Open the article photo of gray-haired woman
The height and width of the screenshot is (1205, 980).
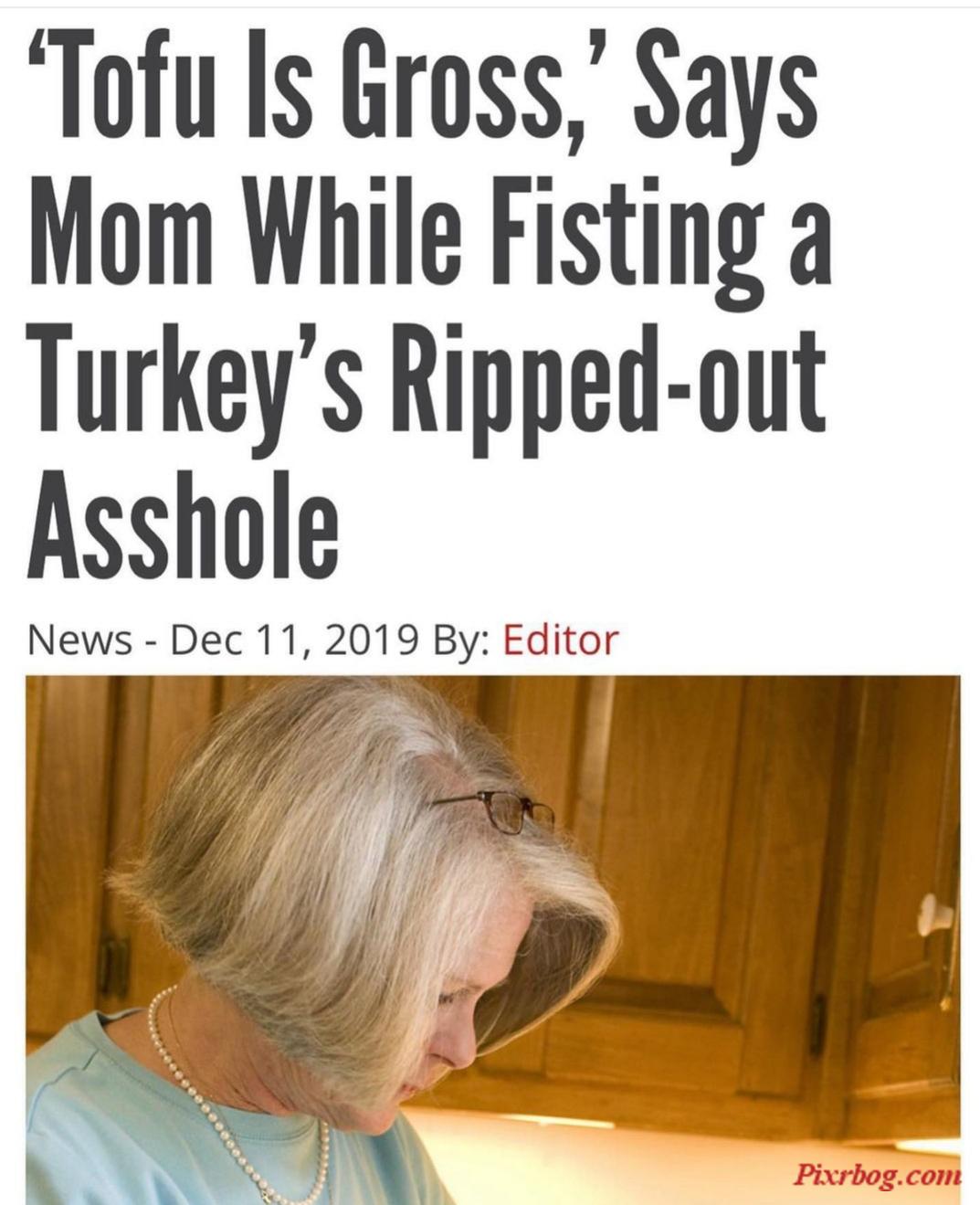click(493, 939)
